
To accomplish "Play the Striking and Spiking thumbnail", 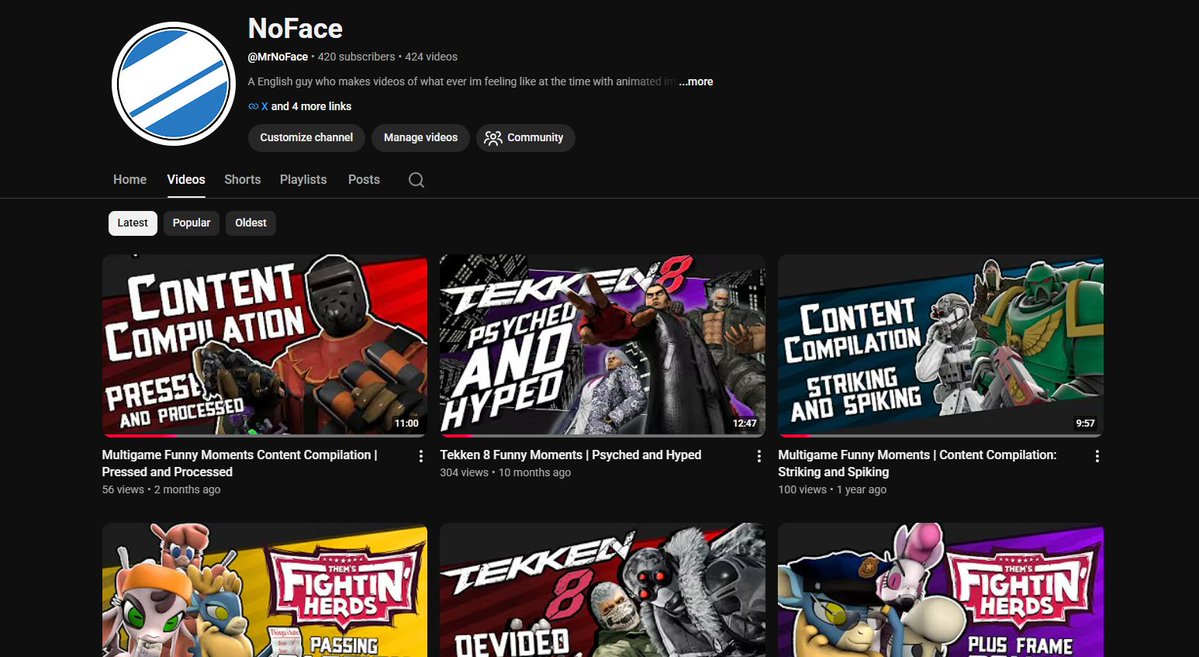I will (x=941, y=345).
